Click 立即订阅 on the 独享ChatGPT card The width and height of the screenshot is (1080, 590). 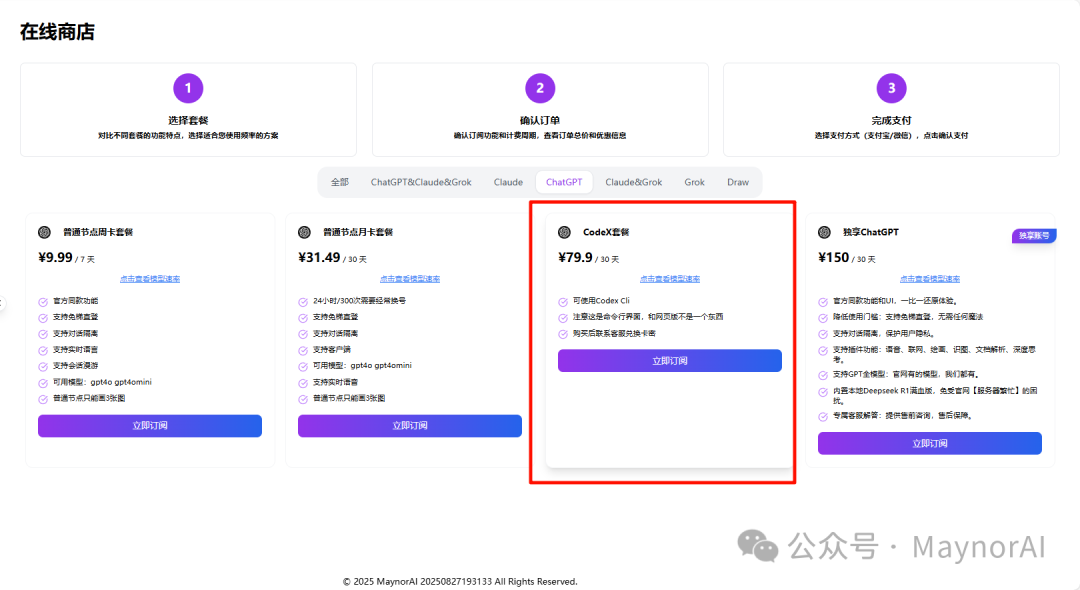[930, 443]
